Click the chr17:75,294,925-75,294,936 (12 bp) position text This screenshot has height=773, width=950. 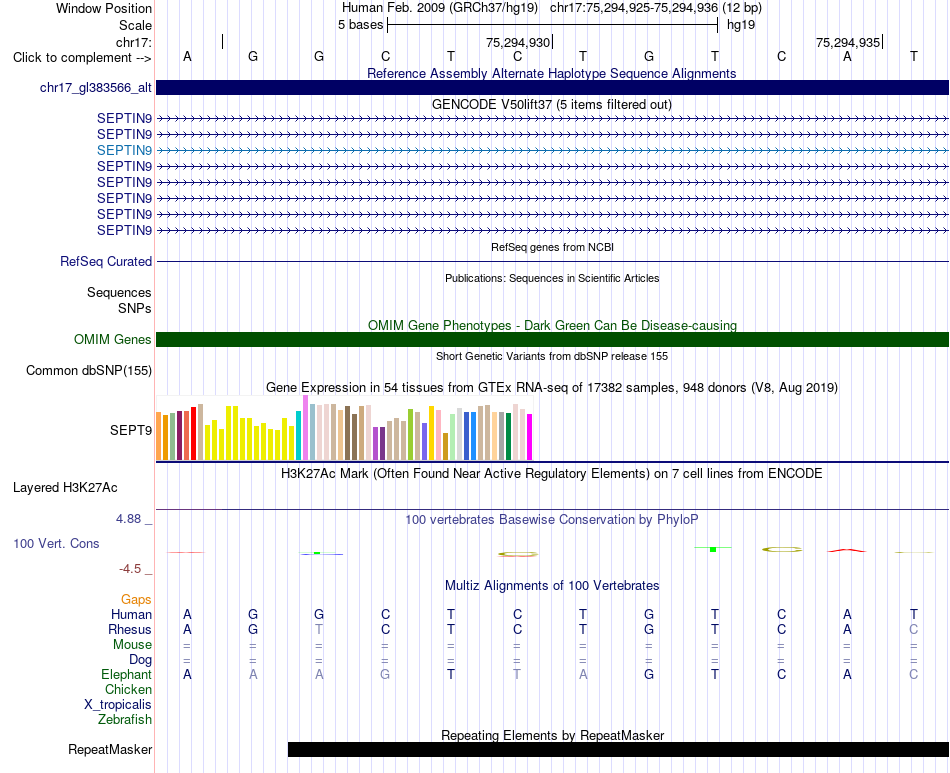coord(656,8)
